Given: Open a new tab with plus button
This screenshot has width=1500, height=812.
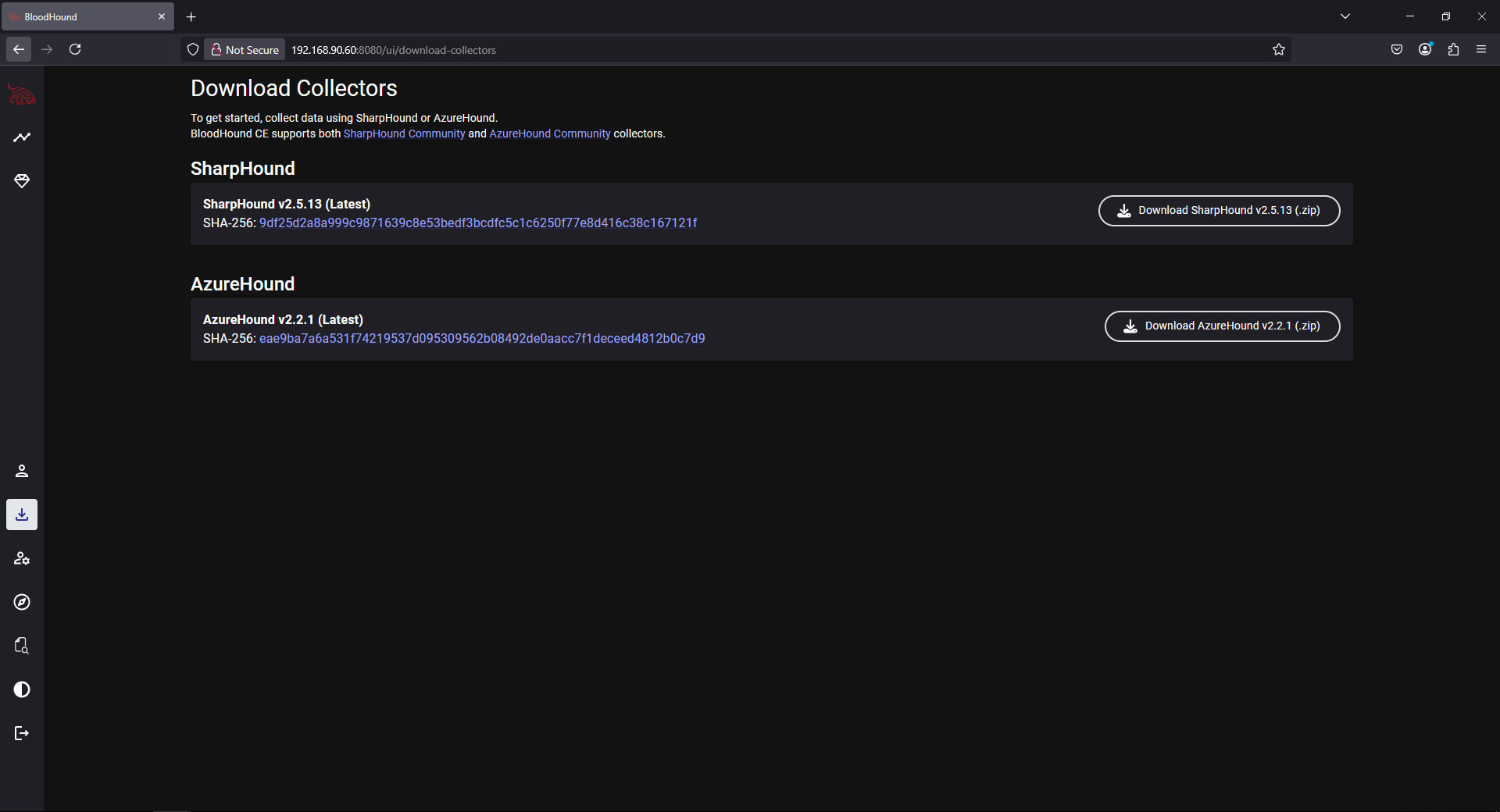Looking at the screenshot, I should pos(191,16).
